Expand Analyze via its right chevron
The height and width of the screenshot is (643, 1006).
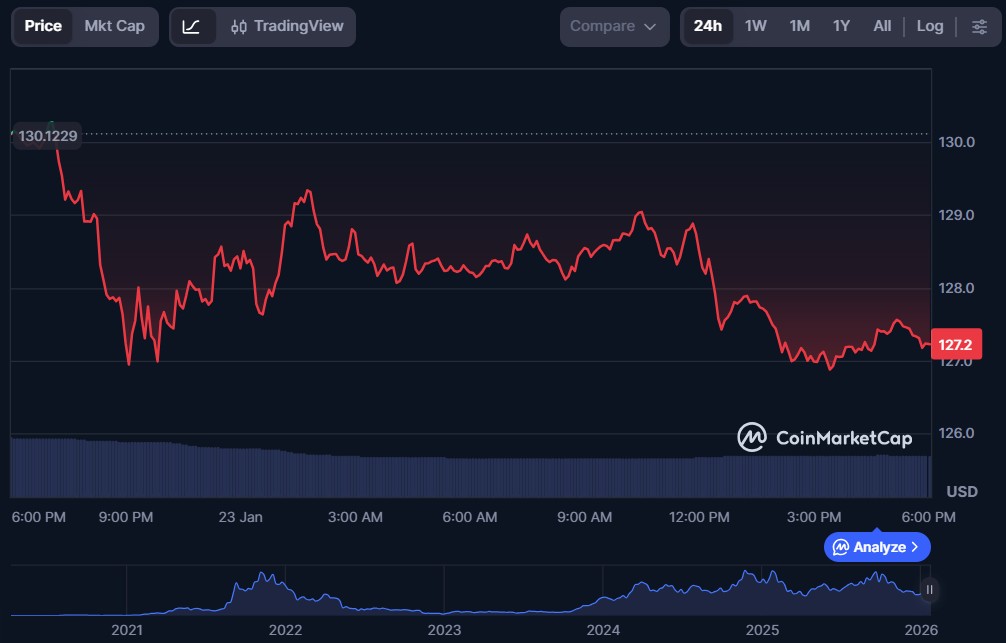915,547
